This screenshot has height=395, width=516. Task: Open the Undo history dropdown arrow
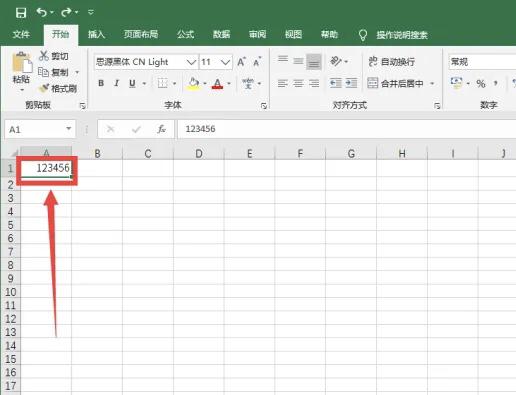[x=52, y=12]
